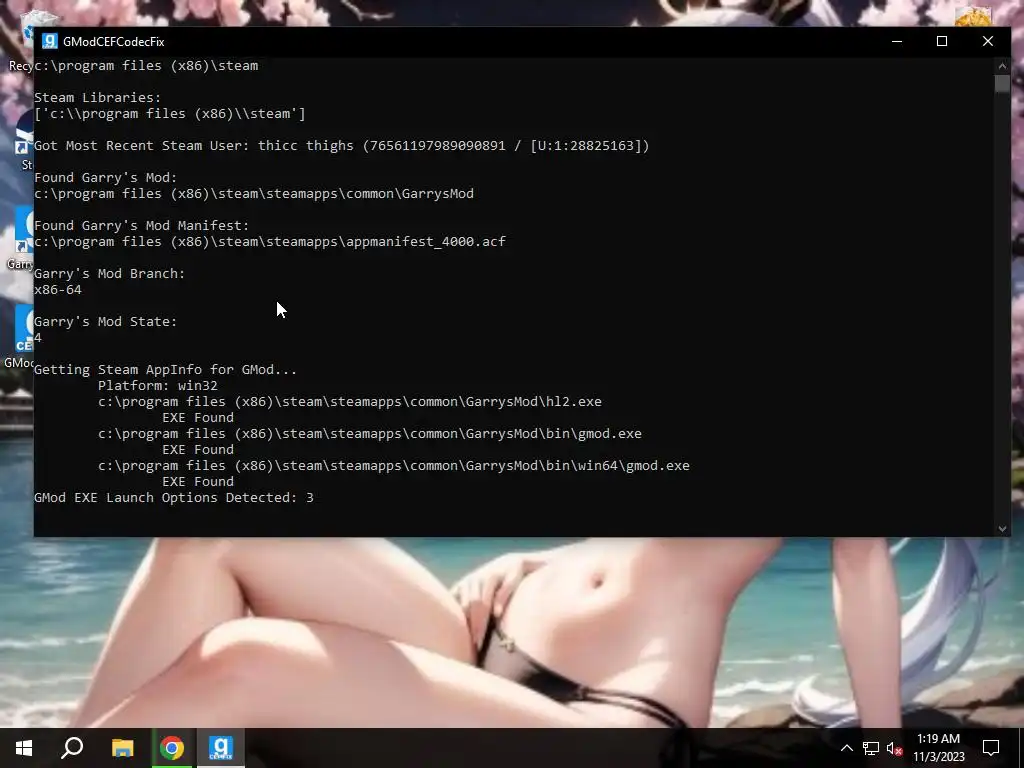Open taskbar Search magnifier
Screen dimensions: 1024x768
point(72,748)
